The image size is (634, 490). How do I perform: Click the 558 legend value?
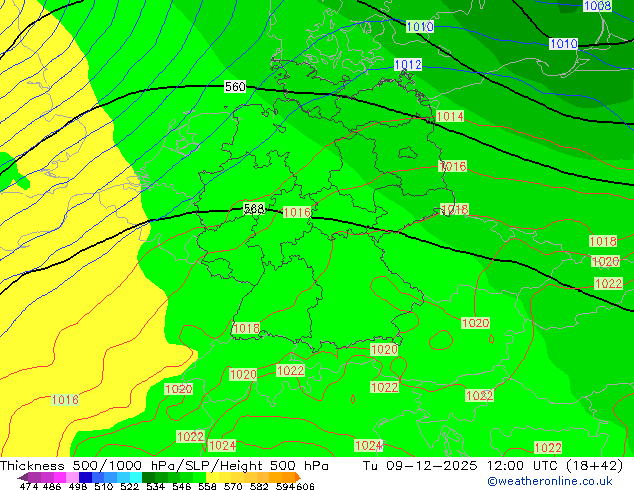pos(207,486)
